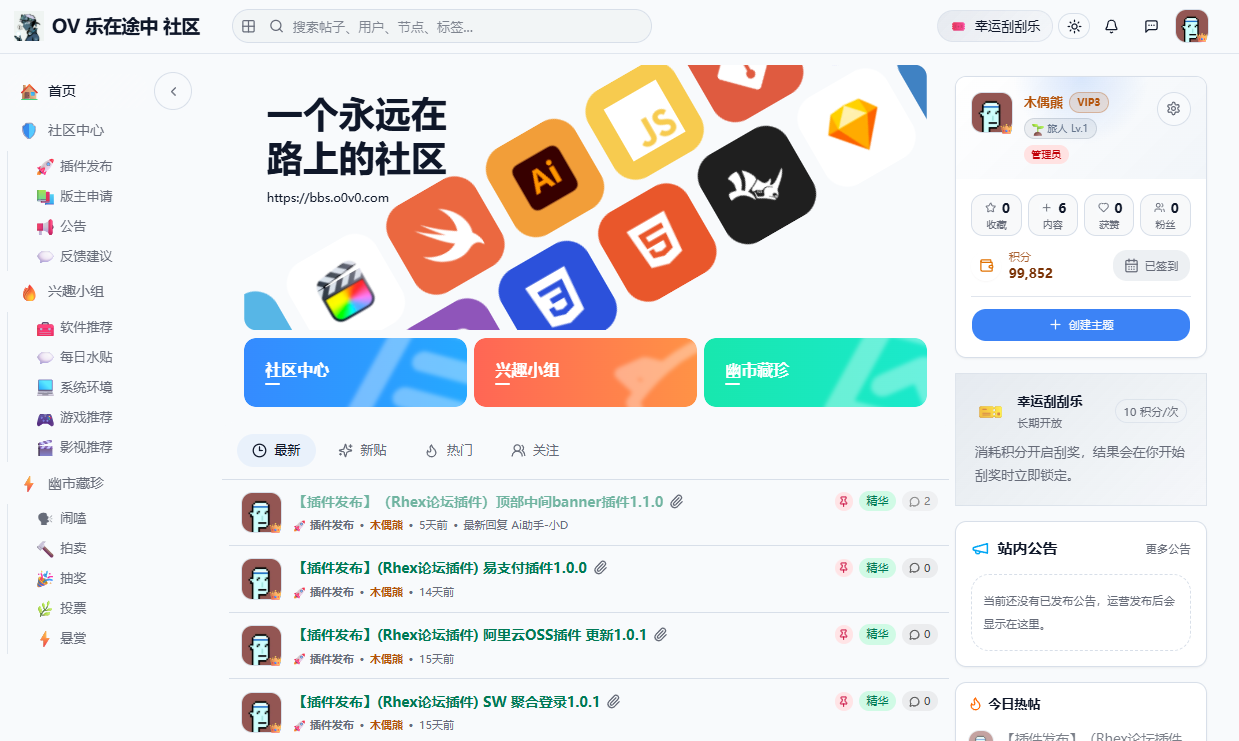The width and height of the screenshot is (1239, 741).
Task: Open the messages chat icon
Action: (1151, 26)
